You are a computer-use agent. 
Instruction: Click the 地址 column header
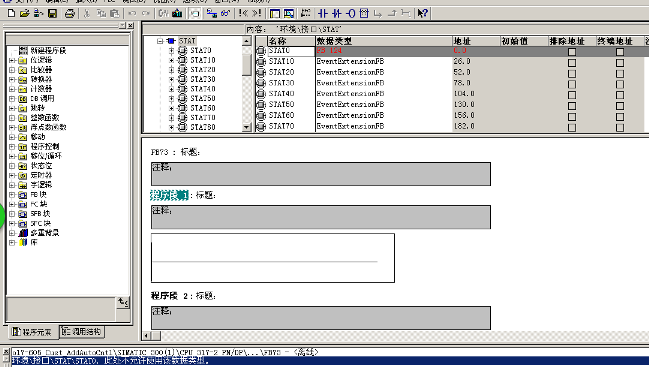click(476, 41)
